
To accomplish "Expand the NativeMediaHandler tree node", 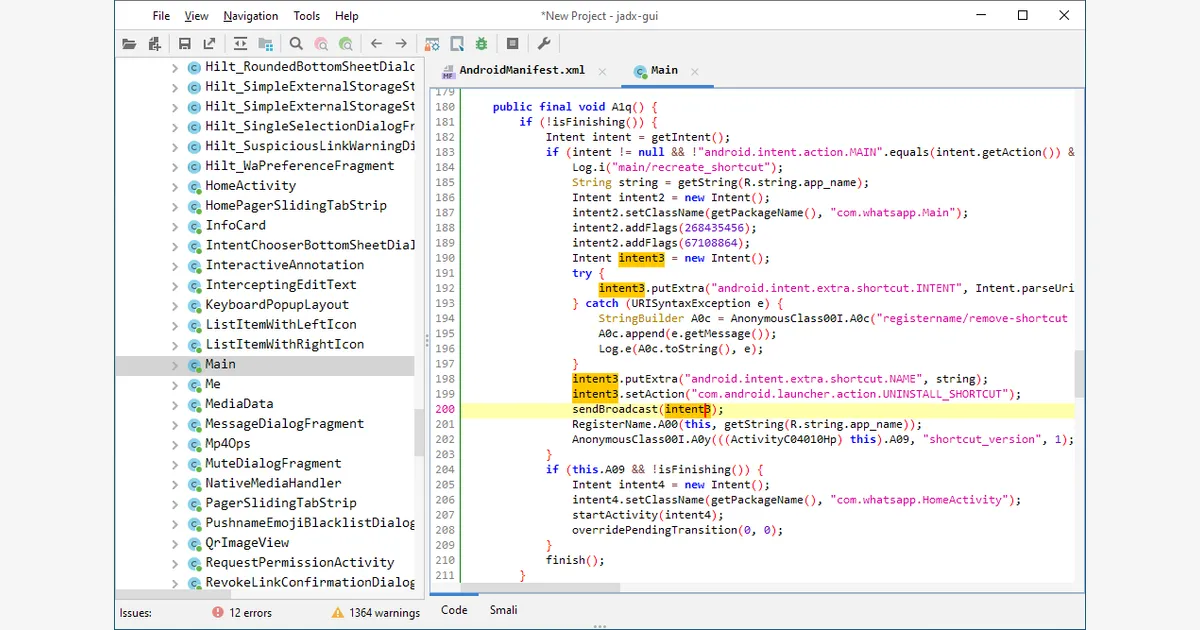I will [175, 484].
